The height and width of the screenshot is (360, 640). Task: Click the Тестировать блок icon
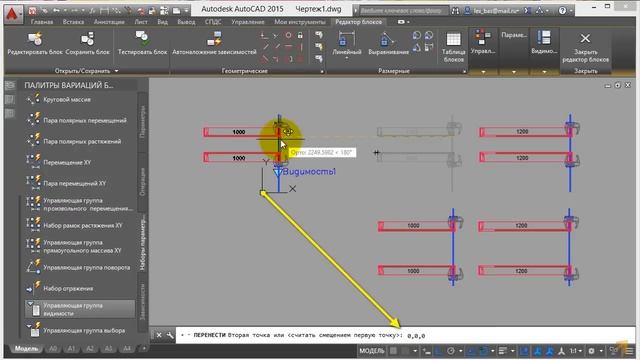click(142, 38)
